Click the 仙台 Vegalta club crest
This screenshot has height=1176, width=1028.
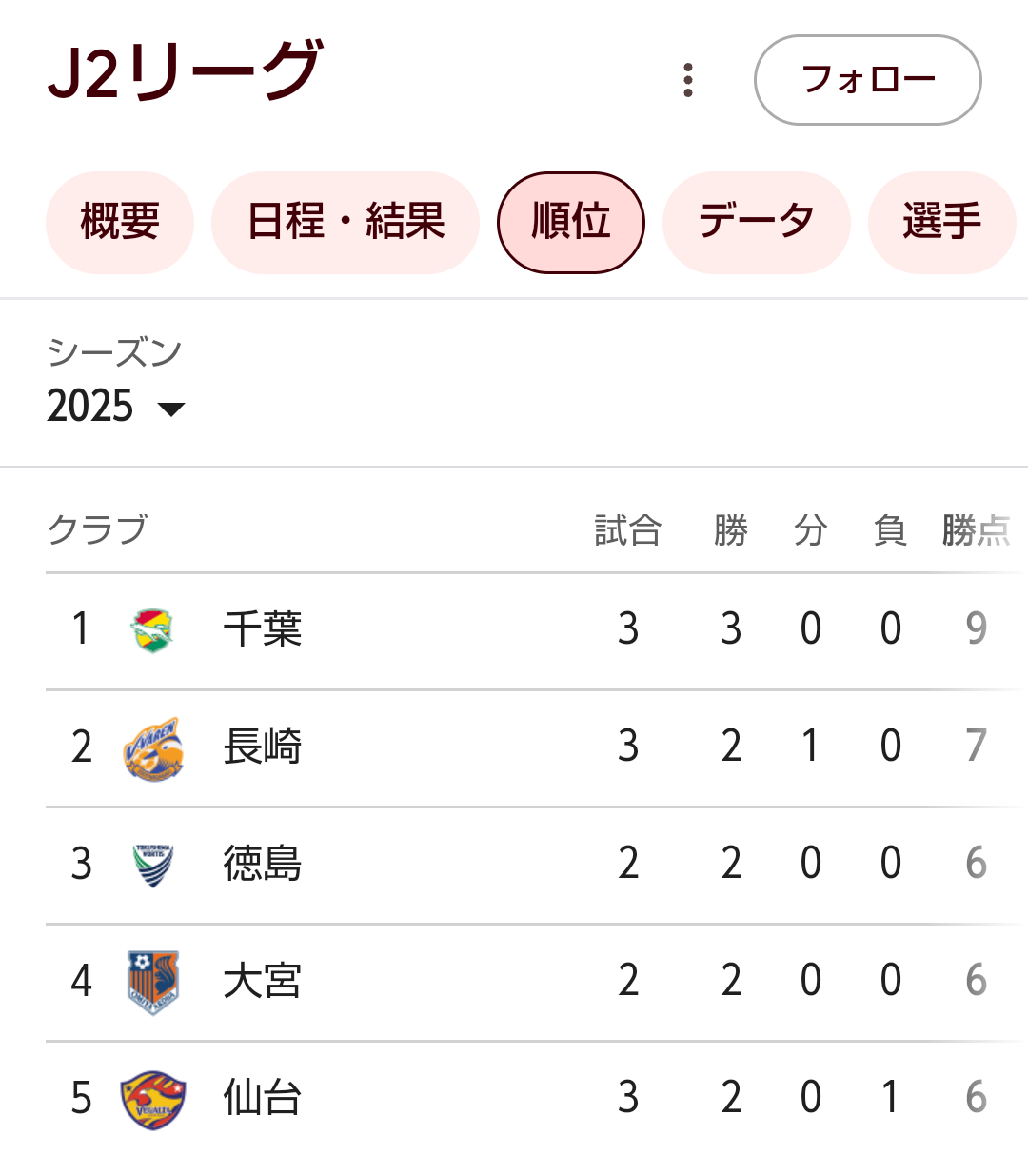click(152, 1100)
